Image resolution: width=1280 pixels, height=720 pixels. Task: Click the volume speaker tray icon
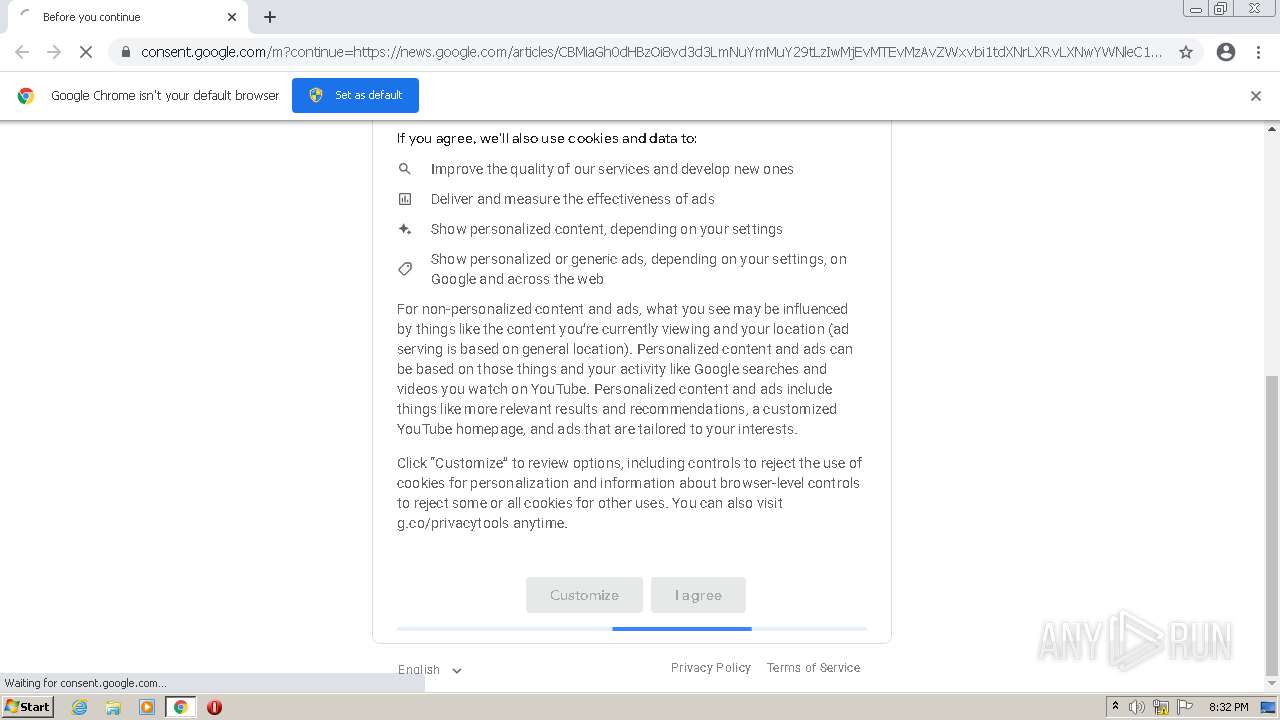[x=1137, y=707]
